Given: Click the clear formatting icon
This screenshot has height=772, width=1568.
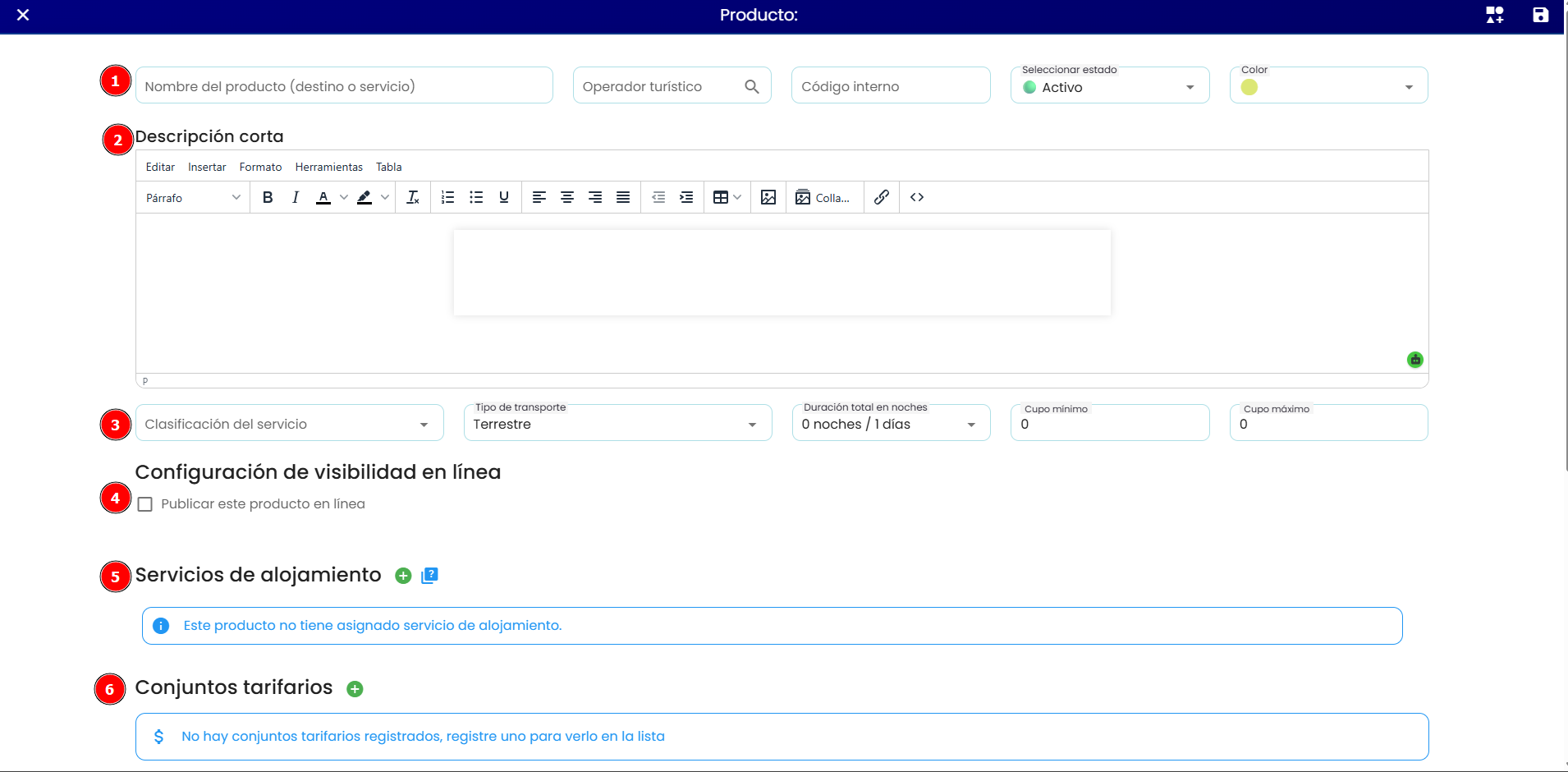Looking at the screenshot, I should coord(413,197).
